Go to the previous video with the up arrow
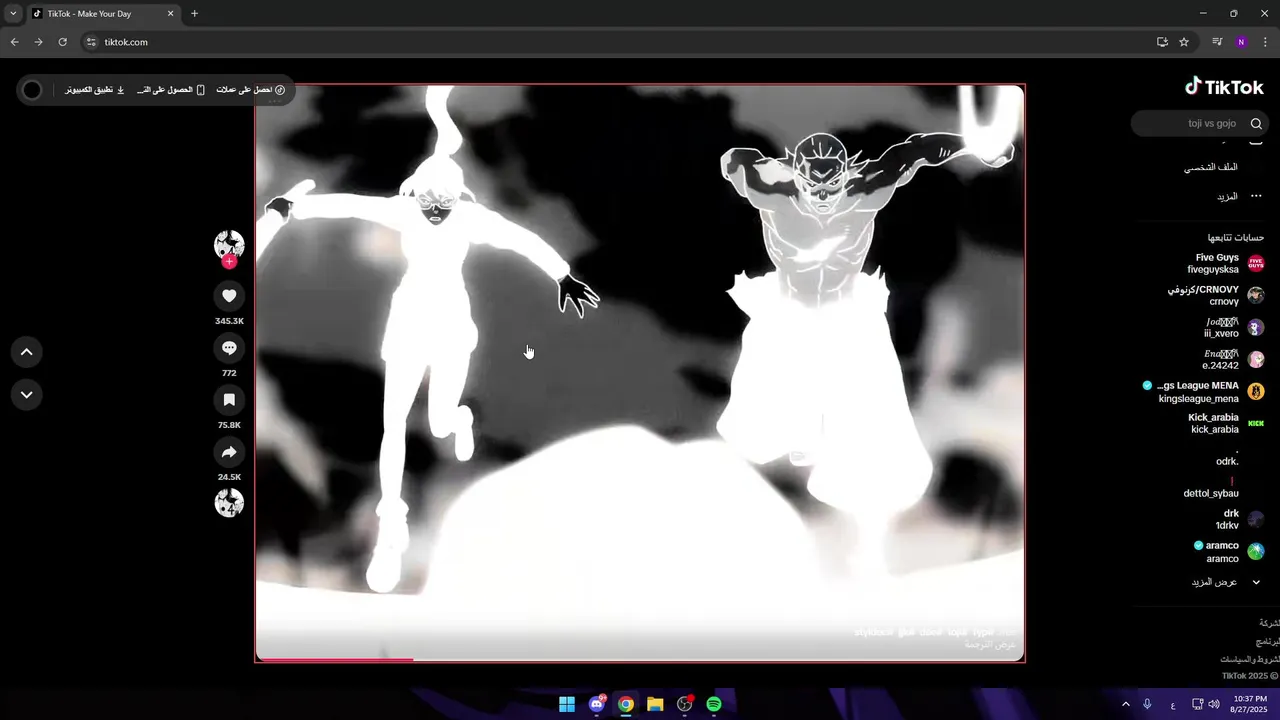 point(27,352)
